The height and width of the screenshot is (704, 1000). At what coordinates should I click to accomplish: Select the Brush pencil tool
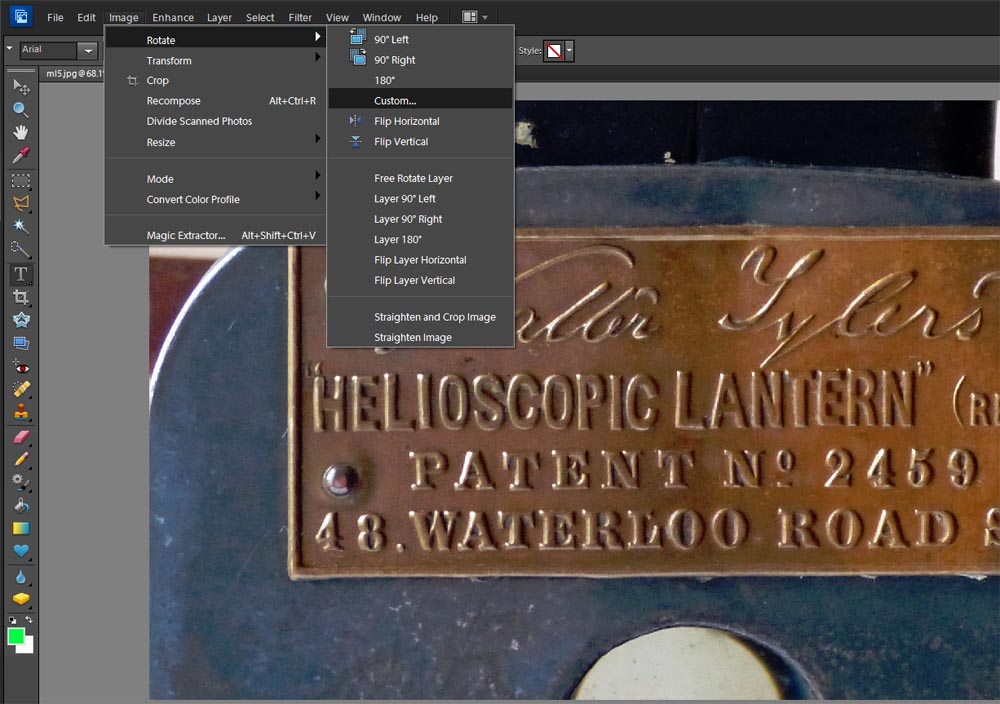click(x=21, y=458)
